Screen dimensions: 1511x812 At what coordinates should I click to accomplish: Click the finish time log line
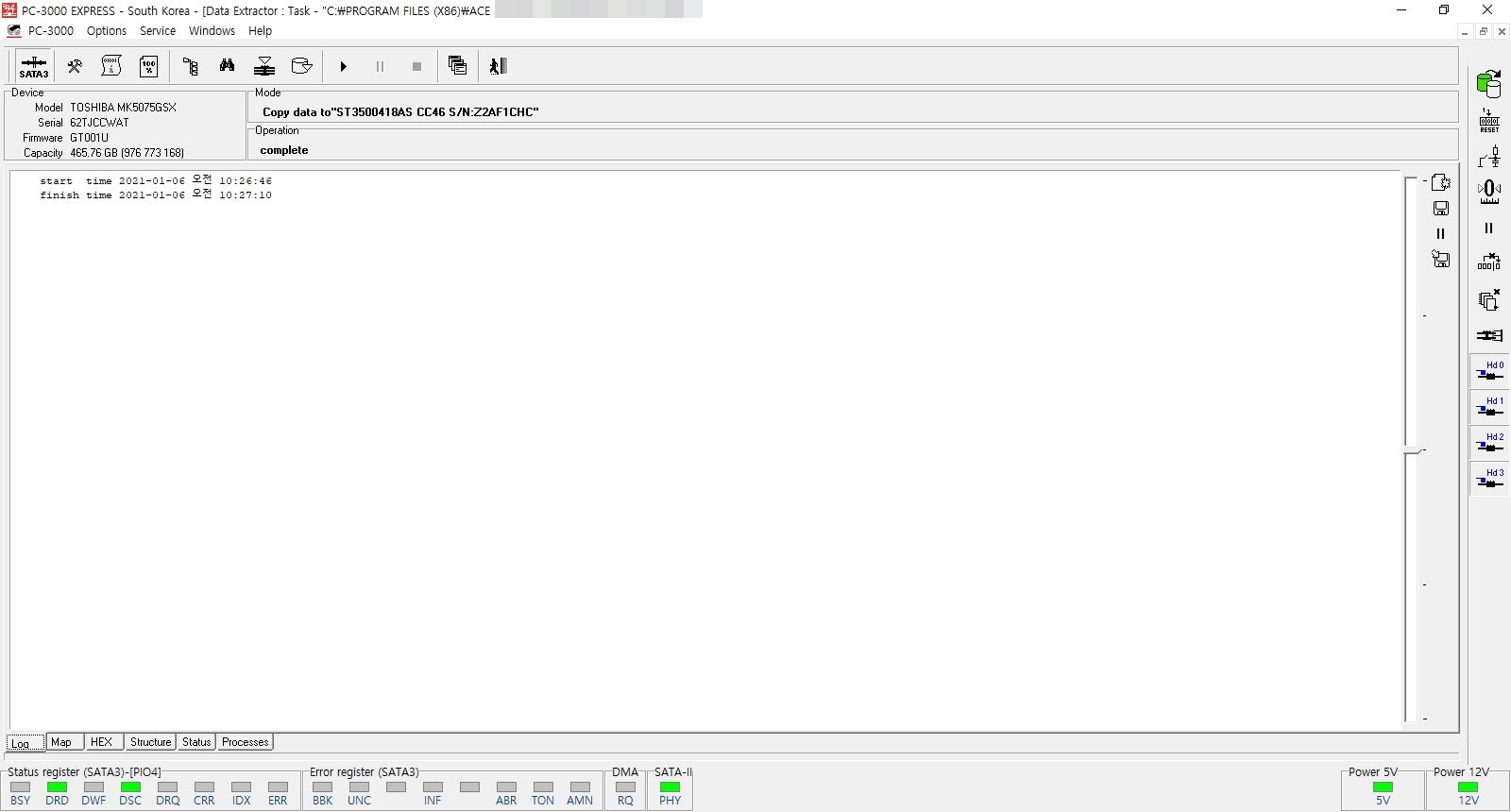(x=156, y=195)
